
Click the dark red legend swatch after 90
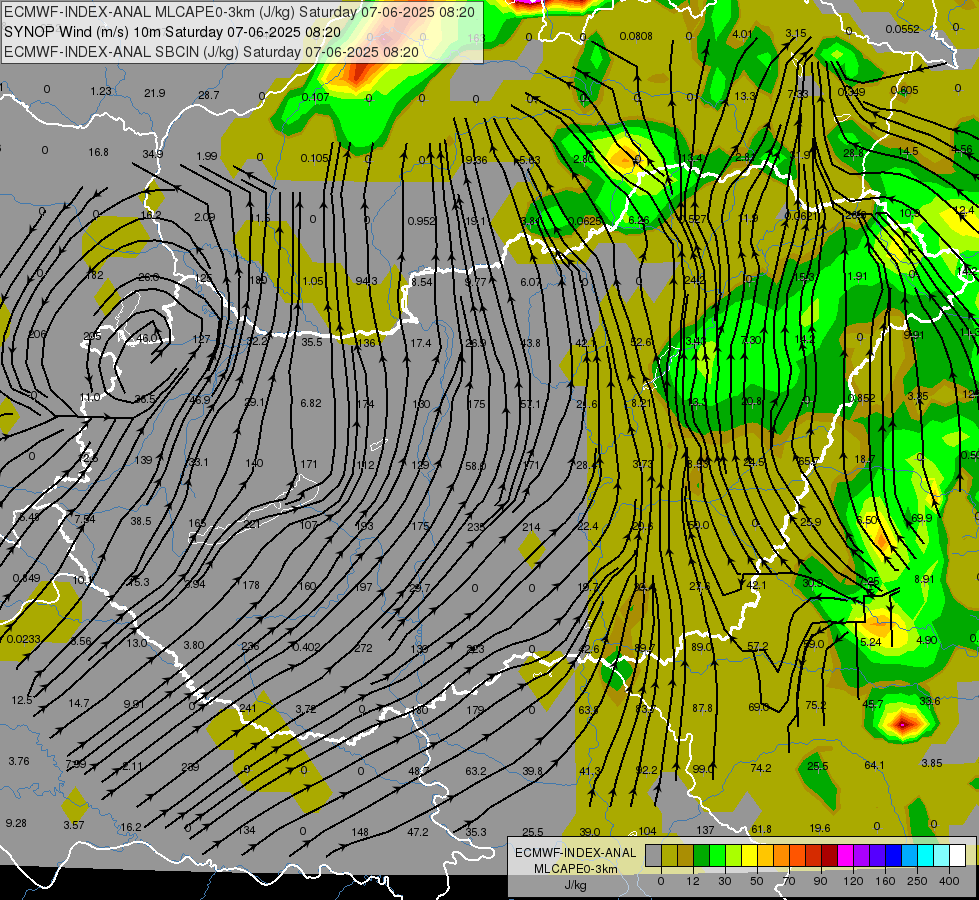coord(829,855)
